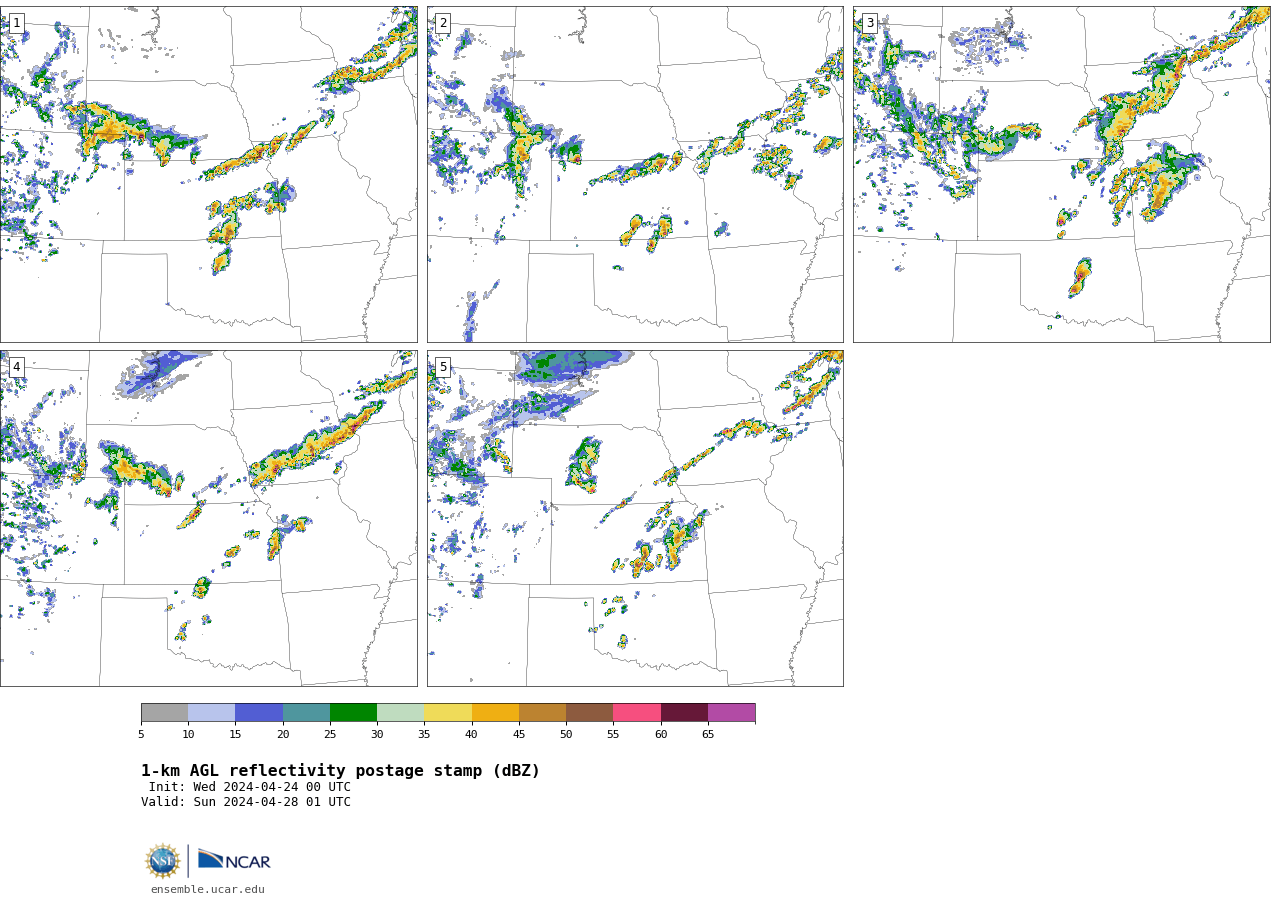Select the teal 20-25 dBZ swatch

point(306,713)
